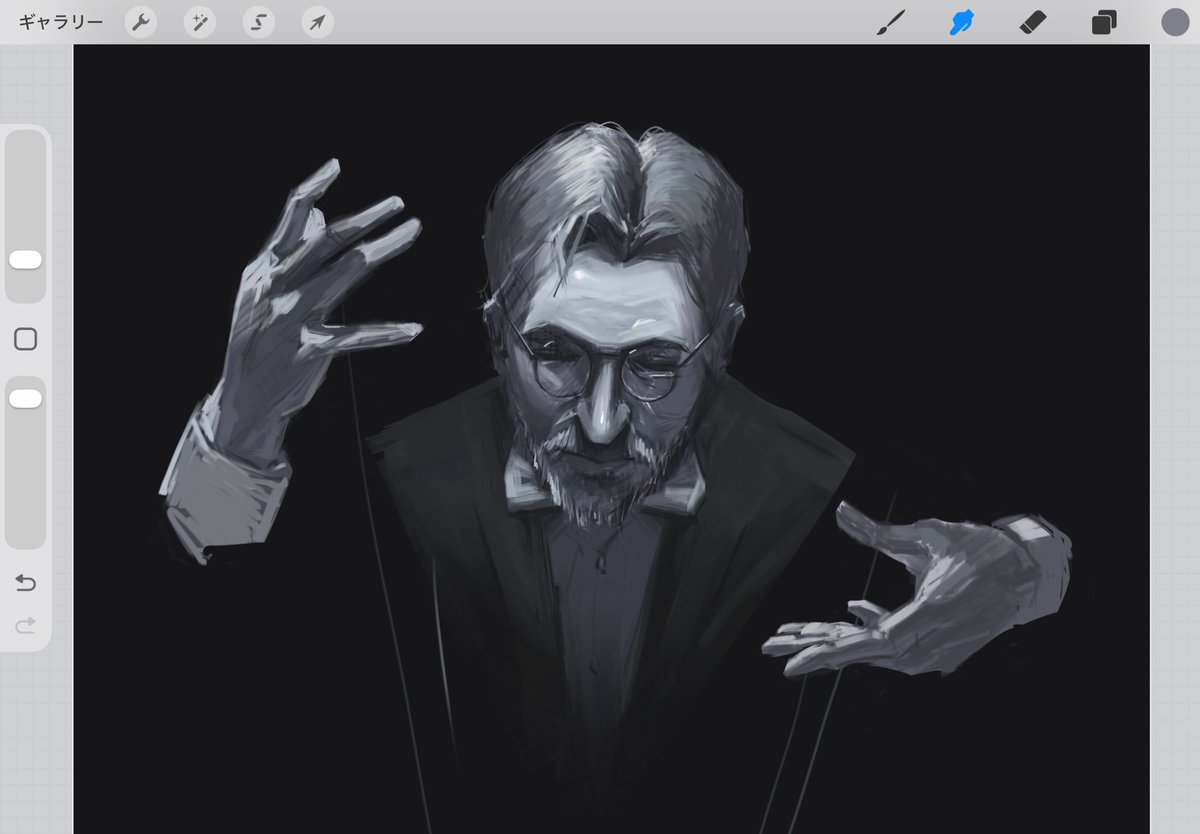Redo the last undone stroke

click(x=25, y=626)
